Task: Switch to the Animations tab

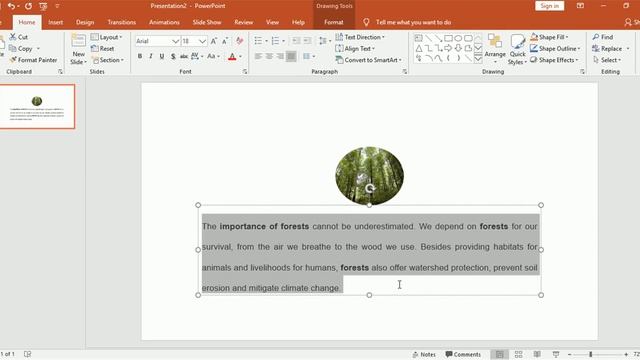Action: pyautogui.click(x=164, y=22)
